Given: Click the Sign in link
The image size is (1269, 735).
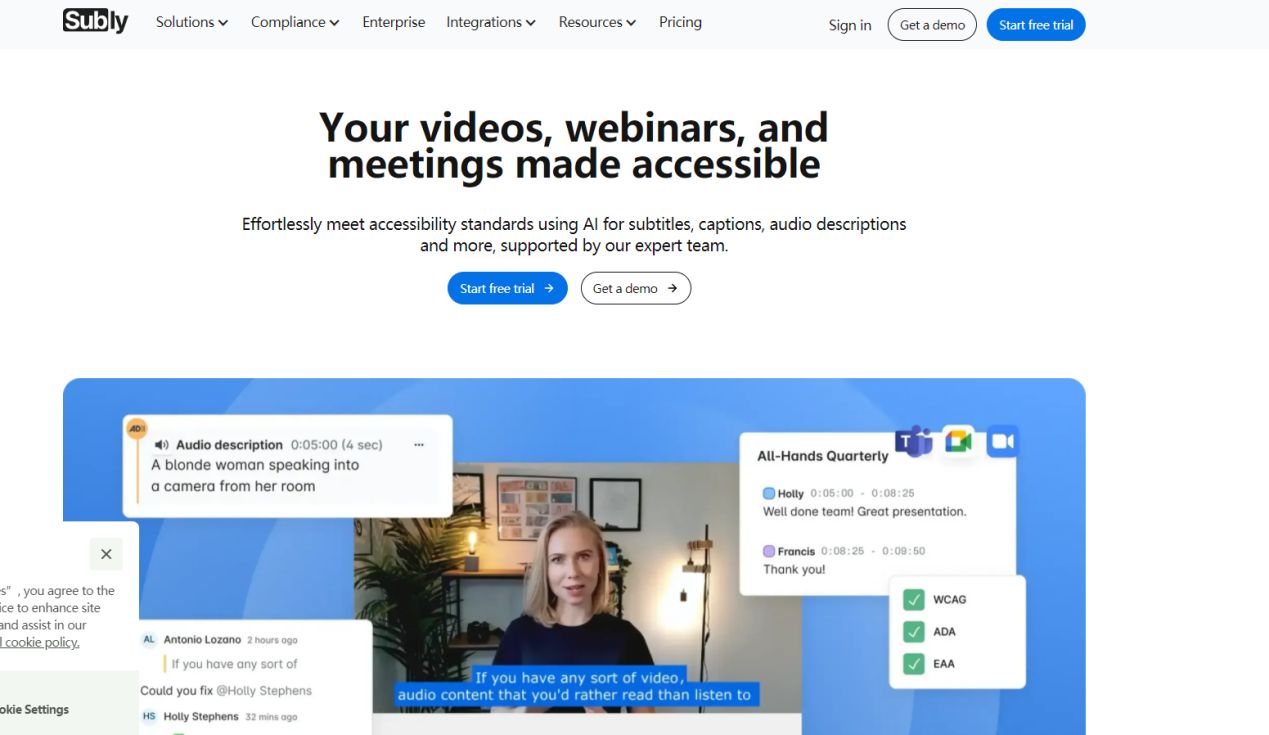Looking at the screenshot, I should click(850, 25).
